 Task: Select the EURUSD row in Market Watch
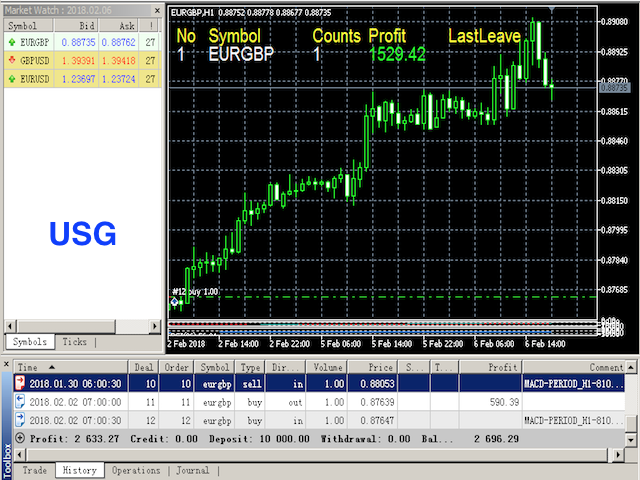point(82,78)
